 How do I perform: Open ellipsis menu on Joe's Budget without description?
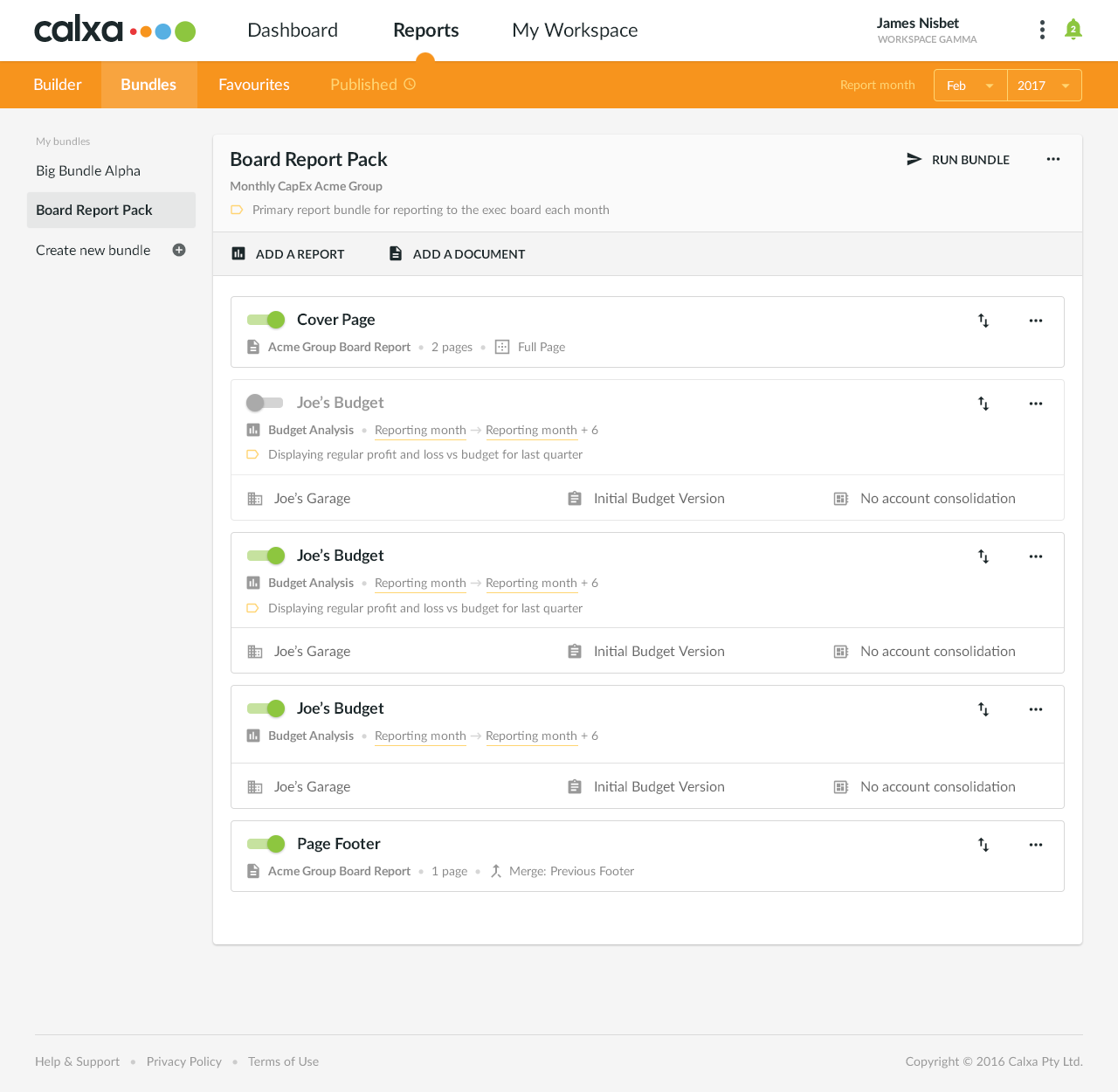tap(1036, 709)
